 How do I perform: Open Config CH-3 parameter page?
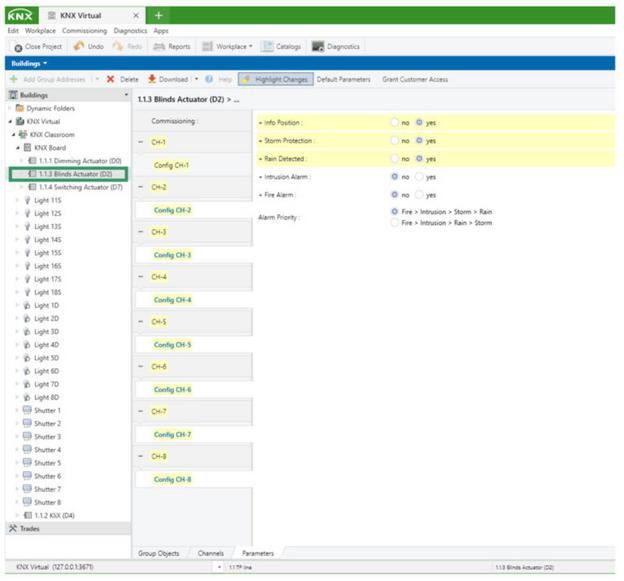coord(172,255)
